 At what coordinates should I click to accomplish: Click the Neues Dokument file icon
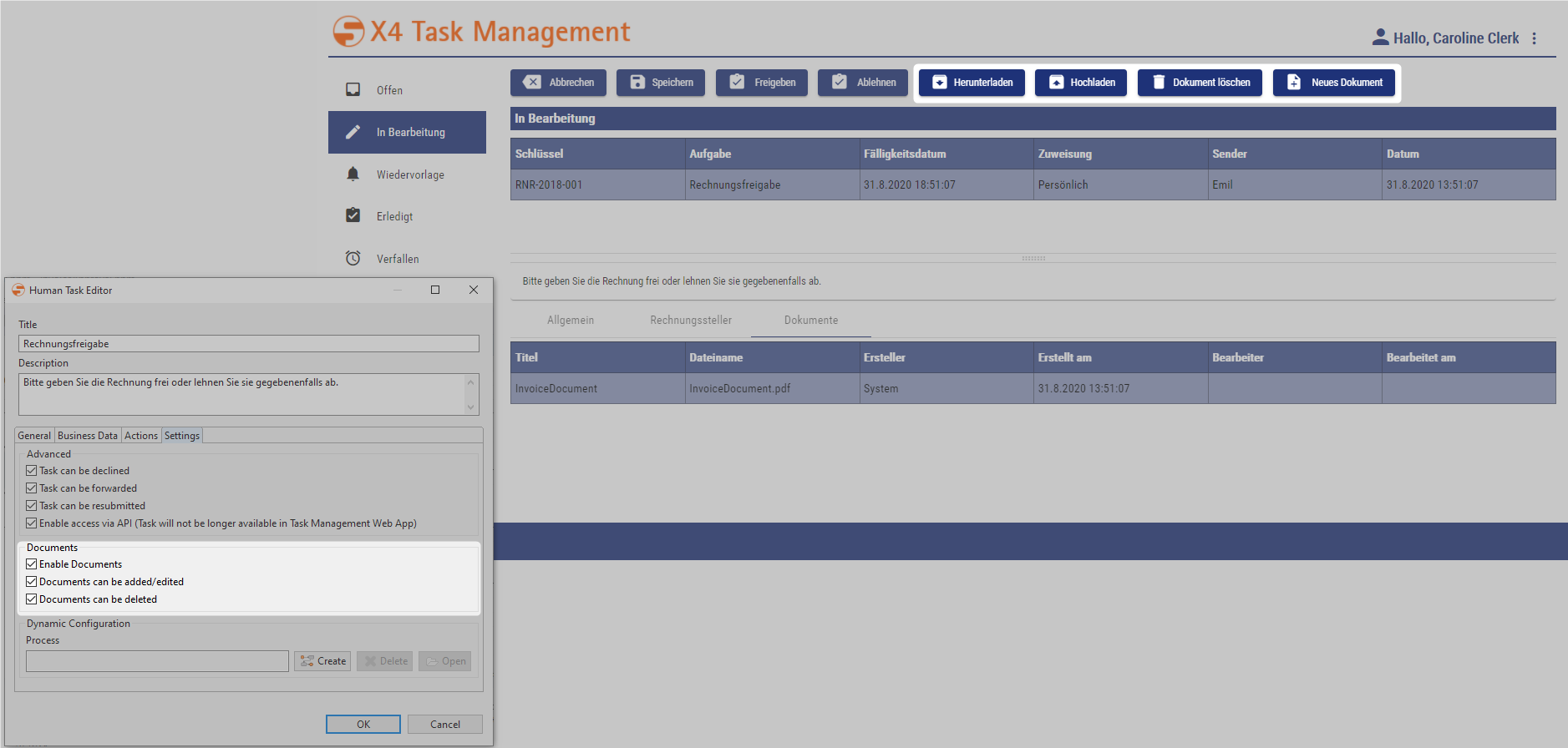pos(1293,82)
